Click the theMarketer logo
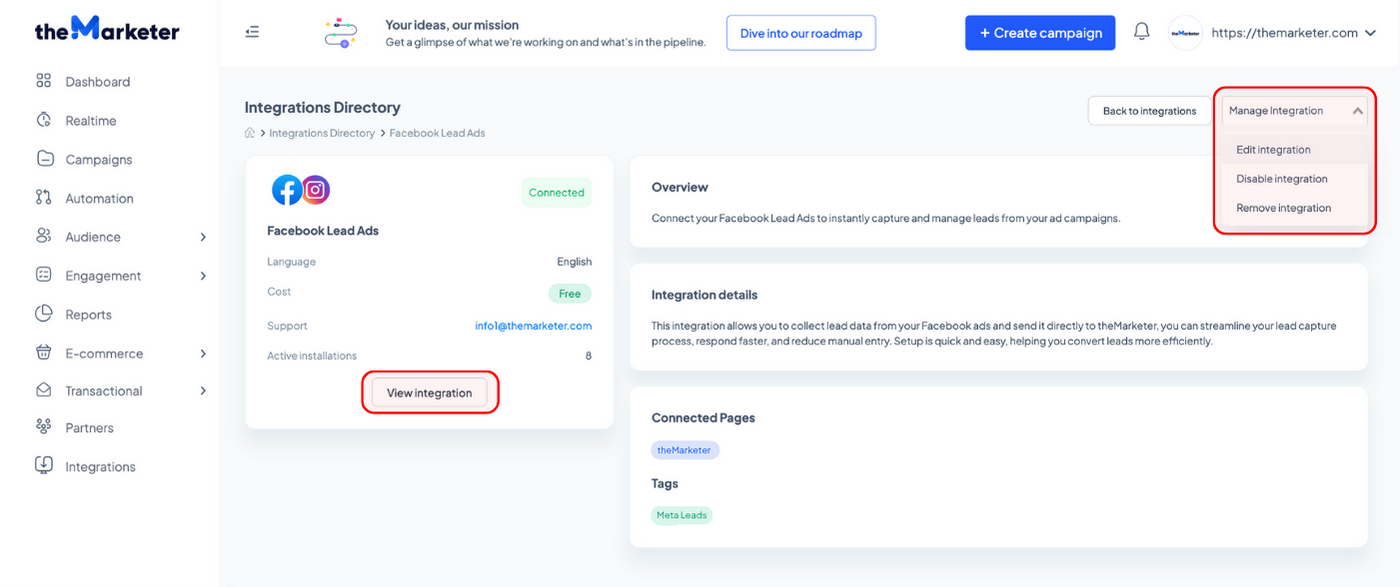The width and height of the screenshot is (1400, 587). [107, 29]
